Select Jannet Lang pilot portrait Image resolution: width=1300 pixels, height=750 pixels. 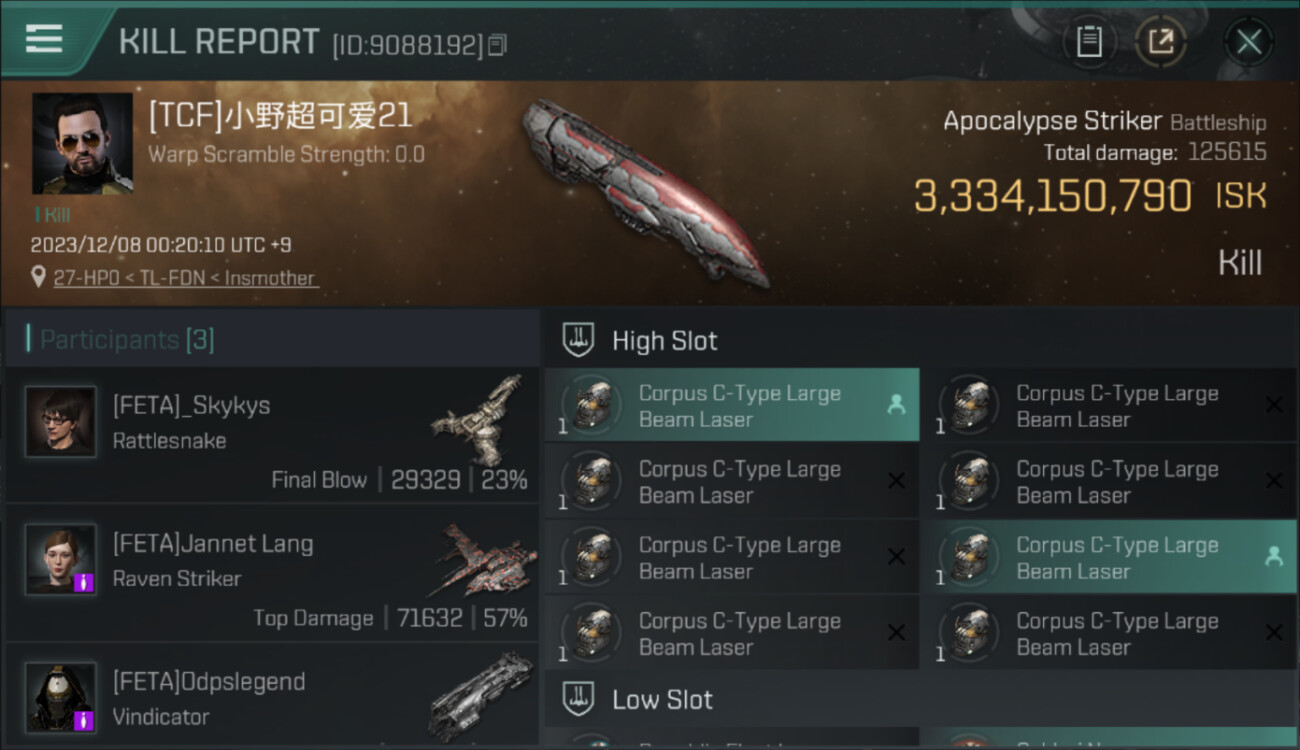coord(61,559)
